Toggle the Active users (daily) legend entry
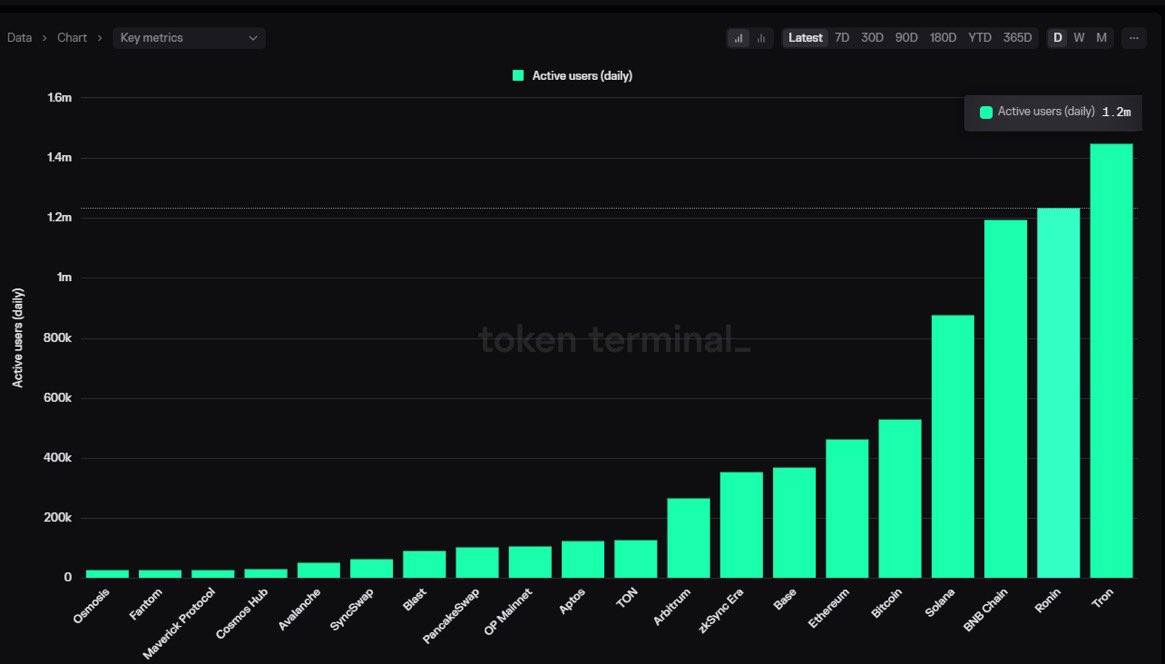The image size is (1165, 664). coord(573,76)
